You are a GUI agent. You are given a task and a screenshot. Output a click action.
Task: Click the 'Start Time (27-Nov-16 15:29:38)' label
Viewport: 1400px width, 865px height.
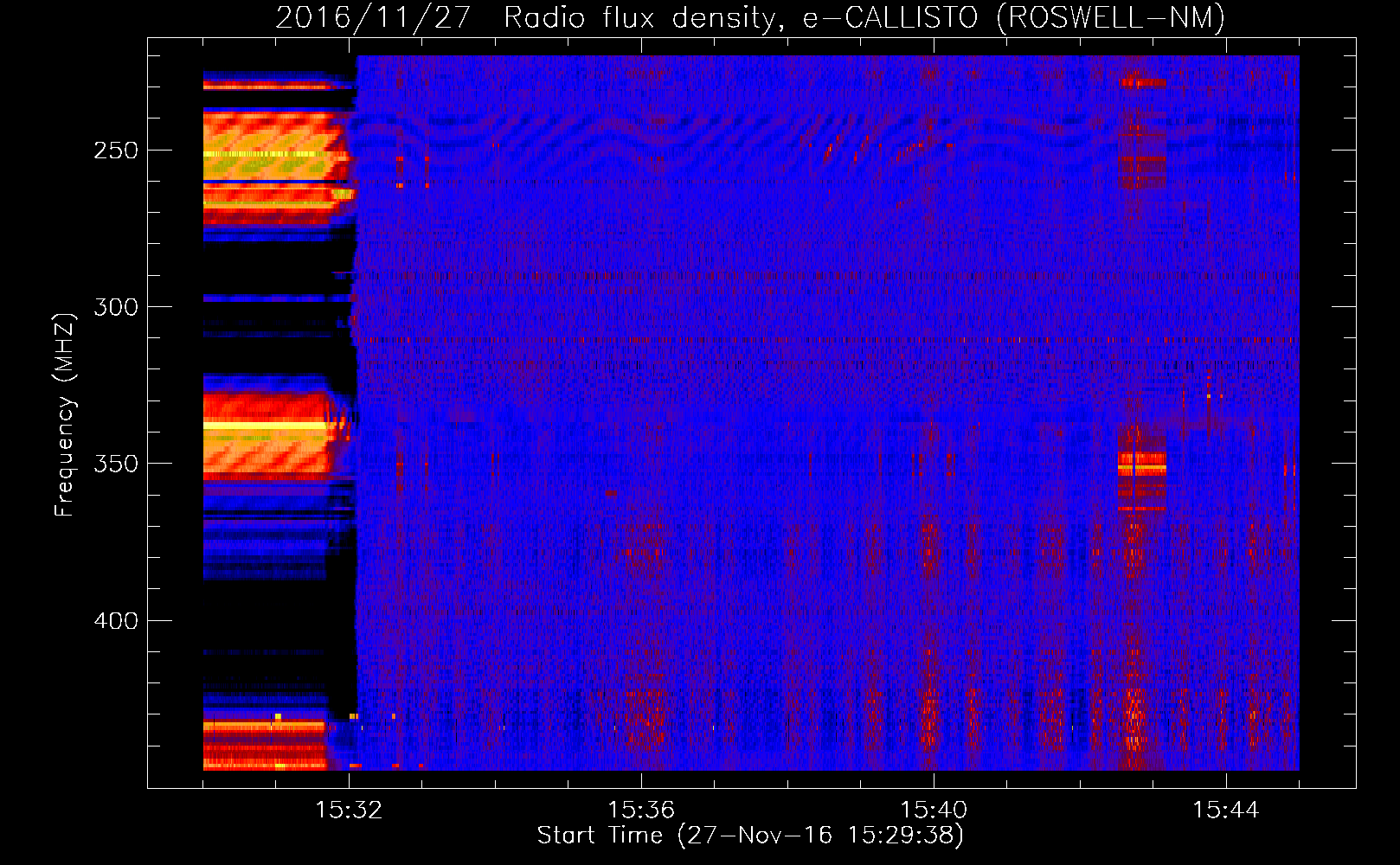tap(750, 836)
